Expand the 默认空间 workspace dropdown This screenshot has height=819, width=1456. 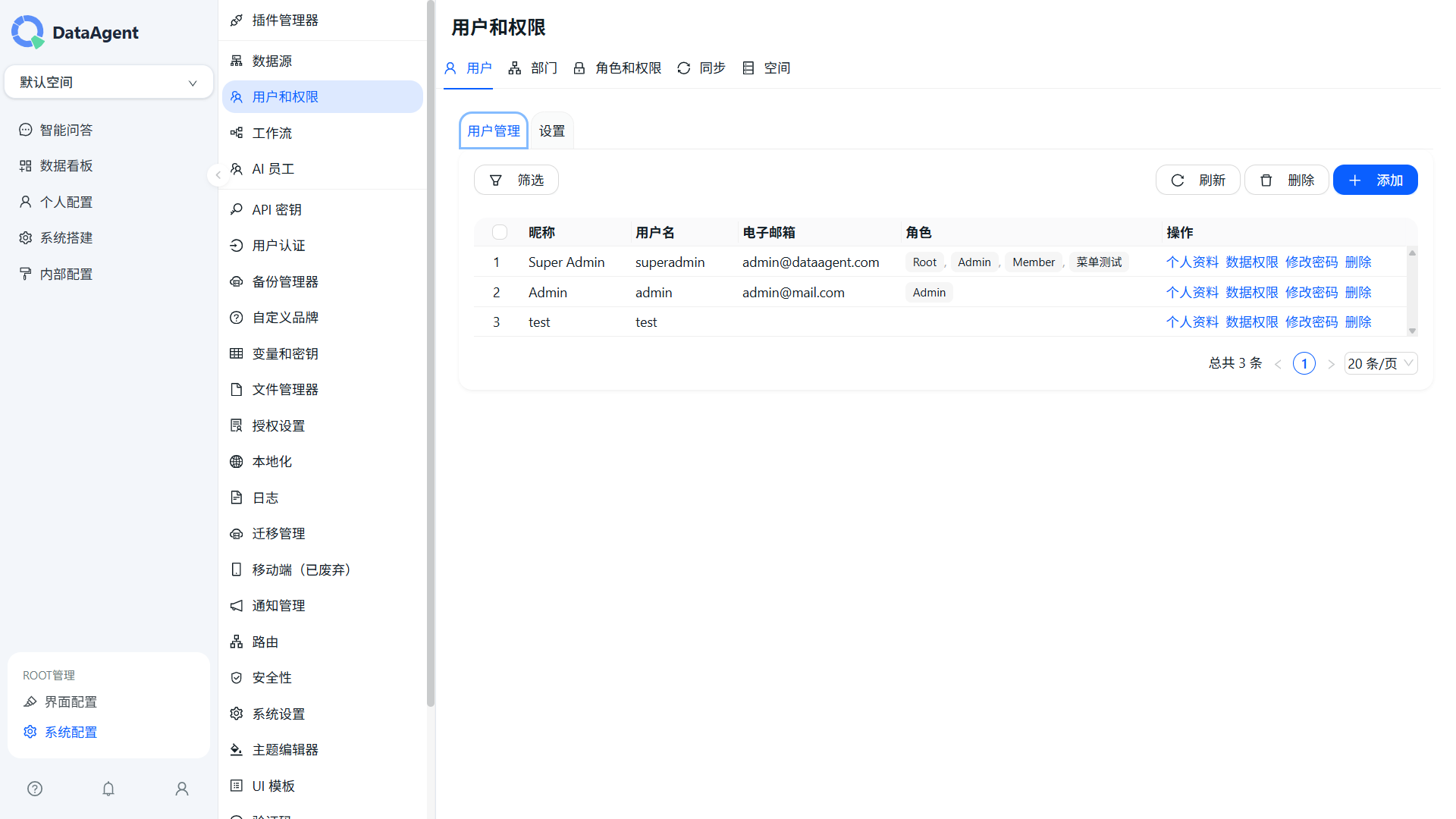point(108,82)
